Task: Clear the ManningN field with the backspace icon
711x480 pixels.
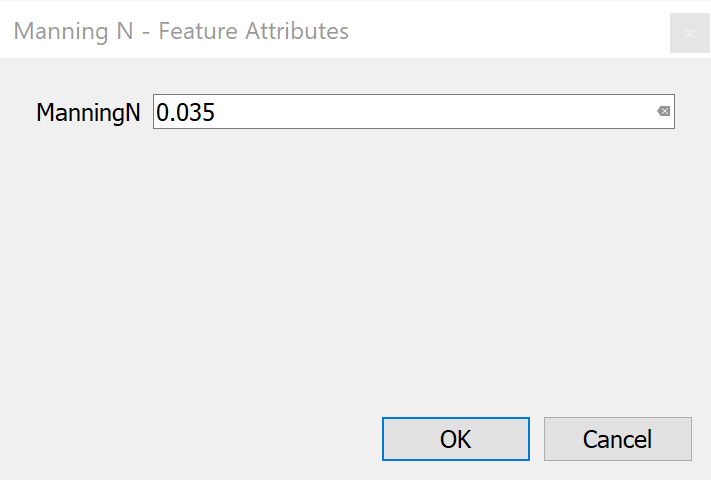Action: (663, 112)
